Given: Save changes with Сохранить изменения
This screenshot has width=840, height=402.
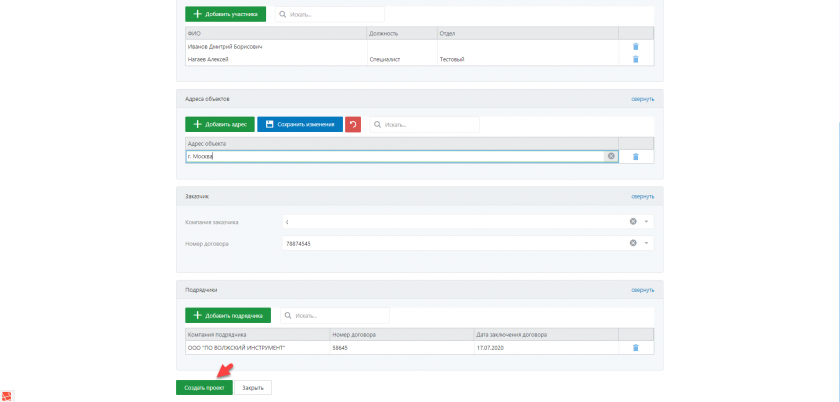Looking at the screenshot, I should [x=300, y=125].
